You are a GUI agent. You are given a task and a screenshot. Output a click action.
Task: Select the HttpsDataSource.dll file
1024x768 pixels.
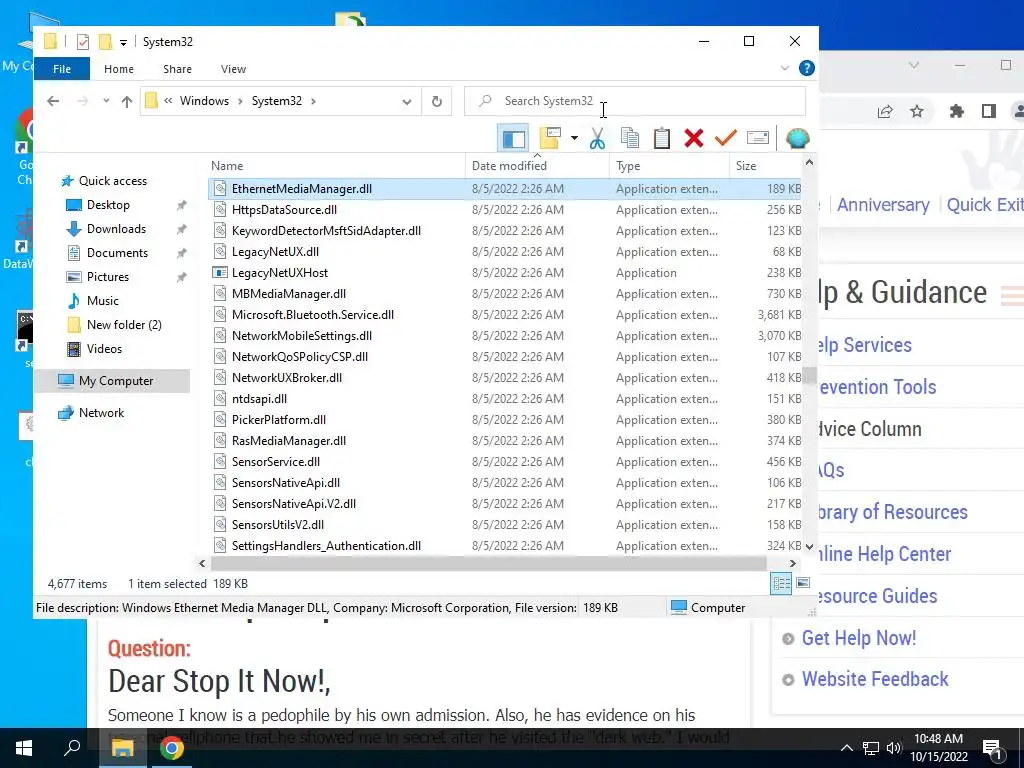(x=505, y=210)
